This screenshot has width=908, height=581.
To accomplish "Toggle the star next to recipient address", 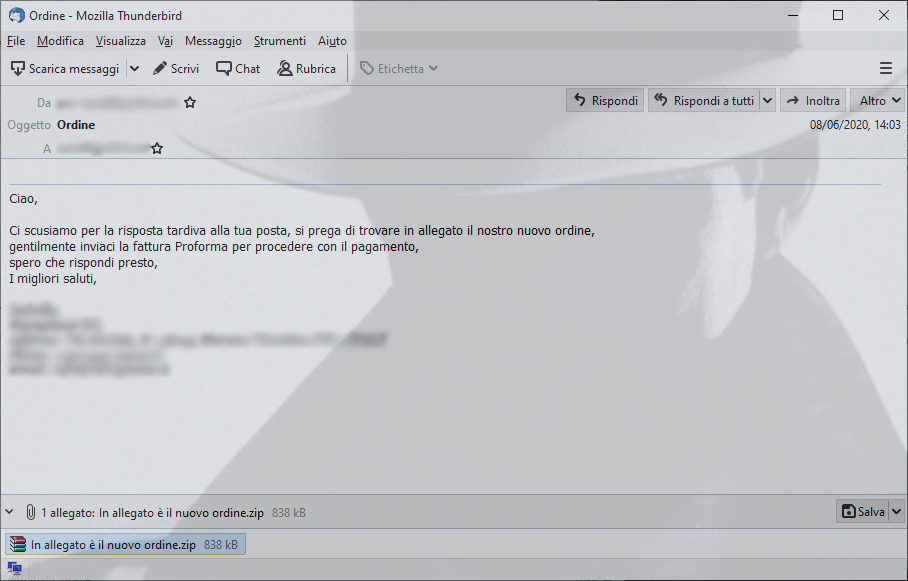I will 157,149.
